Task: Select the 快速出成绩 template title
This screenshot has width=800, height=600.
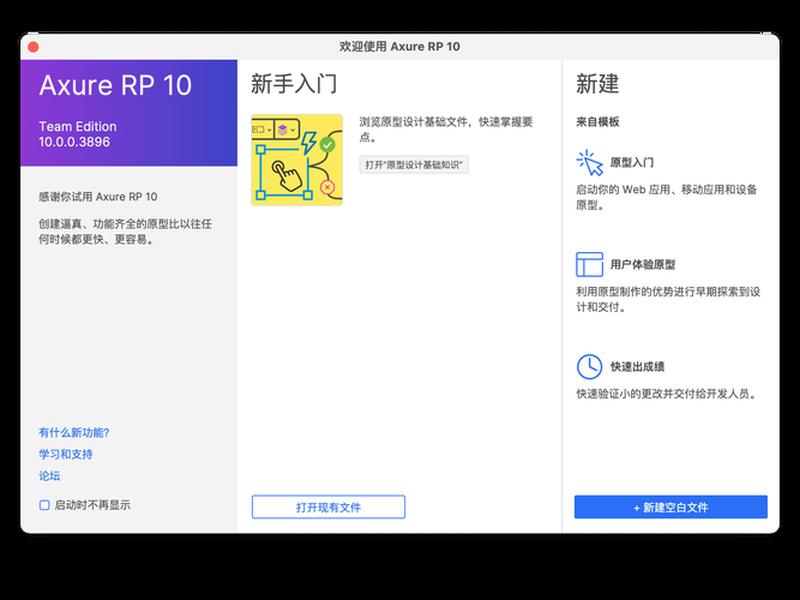Action: 637,366
